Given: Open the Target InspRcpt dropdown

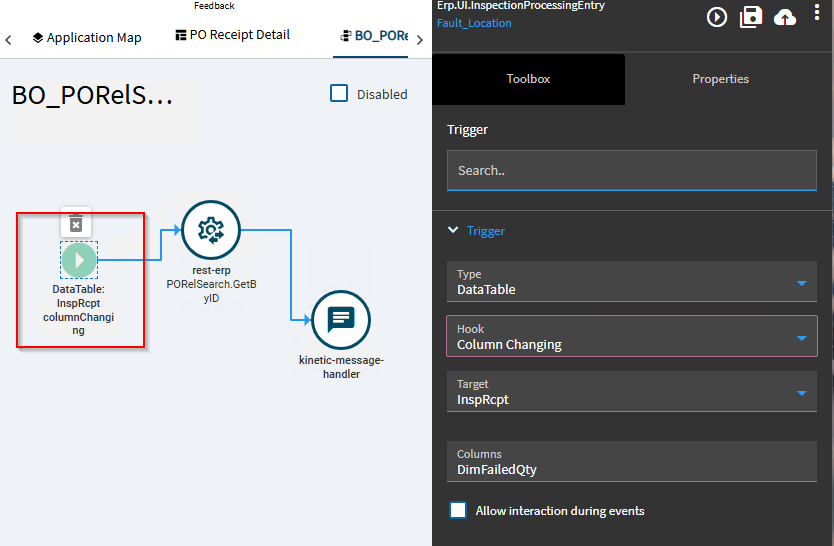Looking at the screenshot, I should 631,391.
